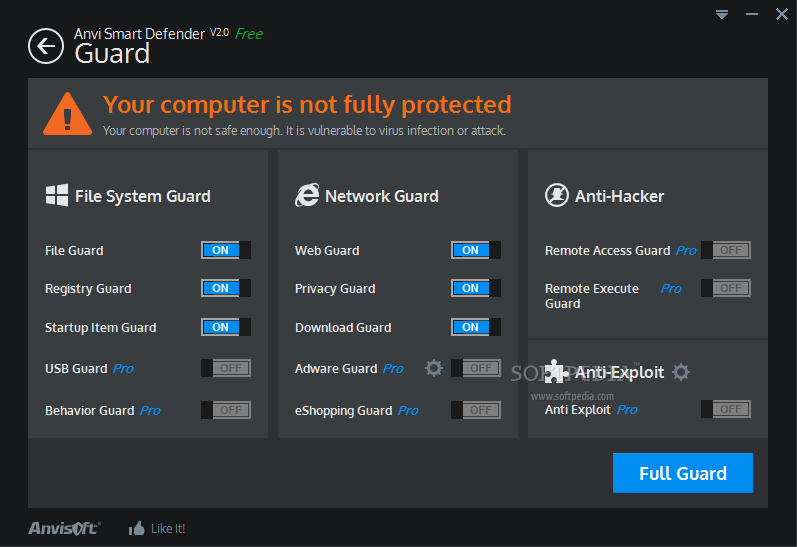Viewport: 797px width, 547px height.
Task: Click the Pro label beside Behavior Guard
Action: tap(150, 410)
